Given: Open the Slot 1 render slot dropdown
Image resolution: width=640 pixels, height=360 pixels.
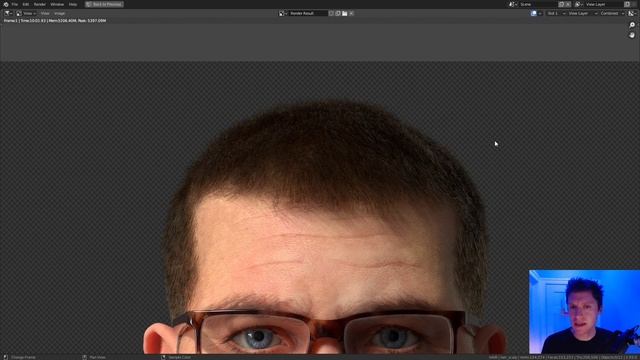Looking at the screenshot, I should [x=556, y=13].
